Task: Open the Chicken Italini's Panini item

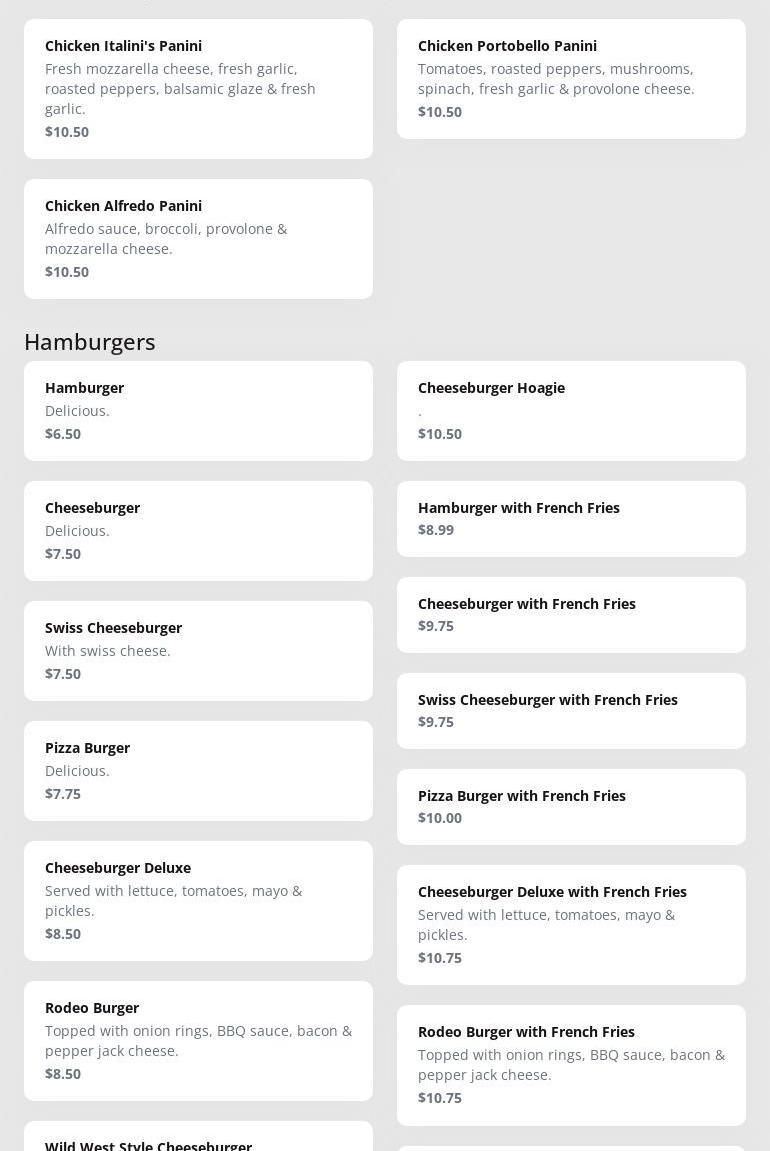Action: (x=198, y=88)
